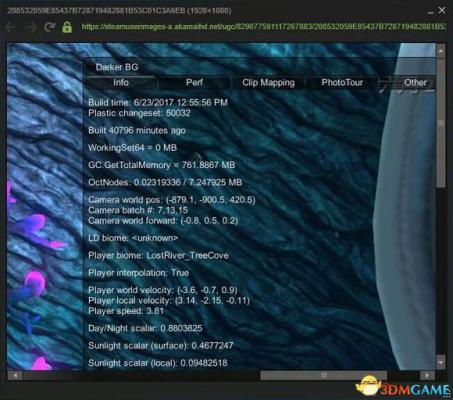Click the vertical scrollbar up arrow
The height and width of the screenshot is (400, 453).
coord(441,51)
